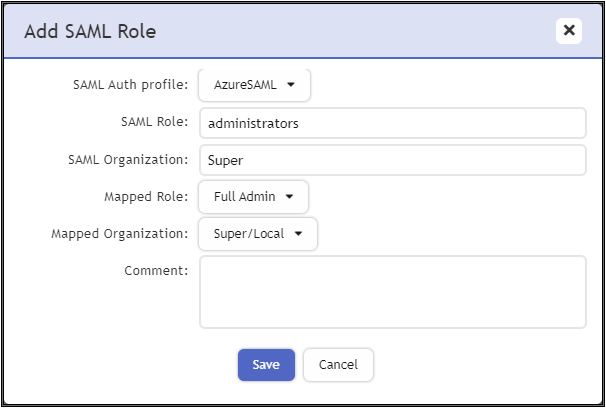Click the Add SAML Role title text

pyautogui.click(x=90, y=31)
